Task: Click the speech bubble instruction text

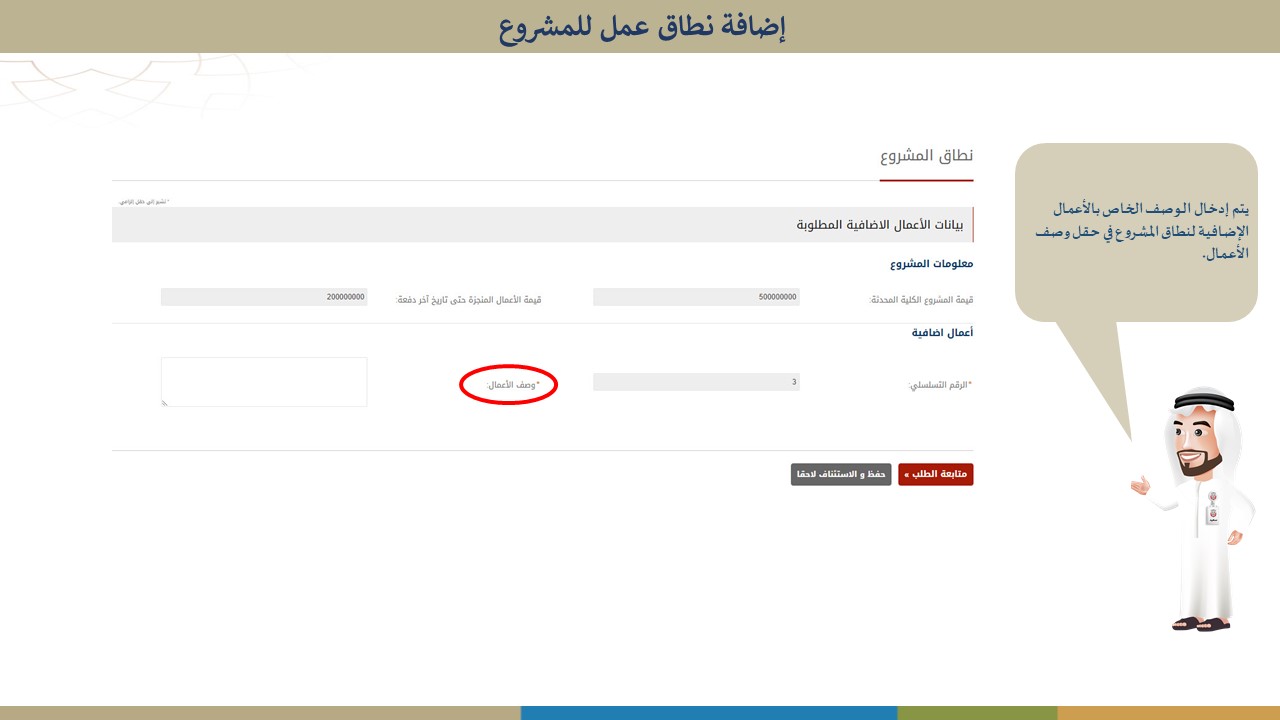Action: click(1141, 231)
